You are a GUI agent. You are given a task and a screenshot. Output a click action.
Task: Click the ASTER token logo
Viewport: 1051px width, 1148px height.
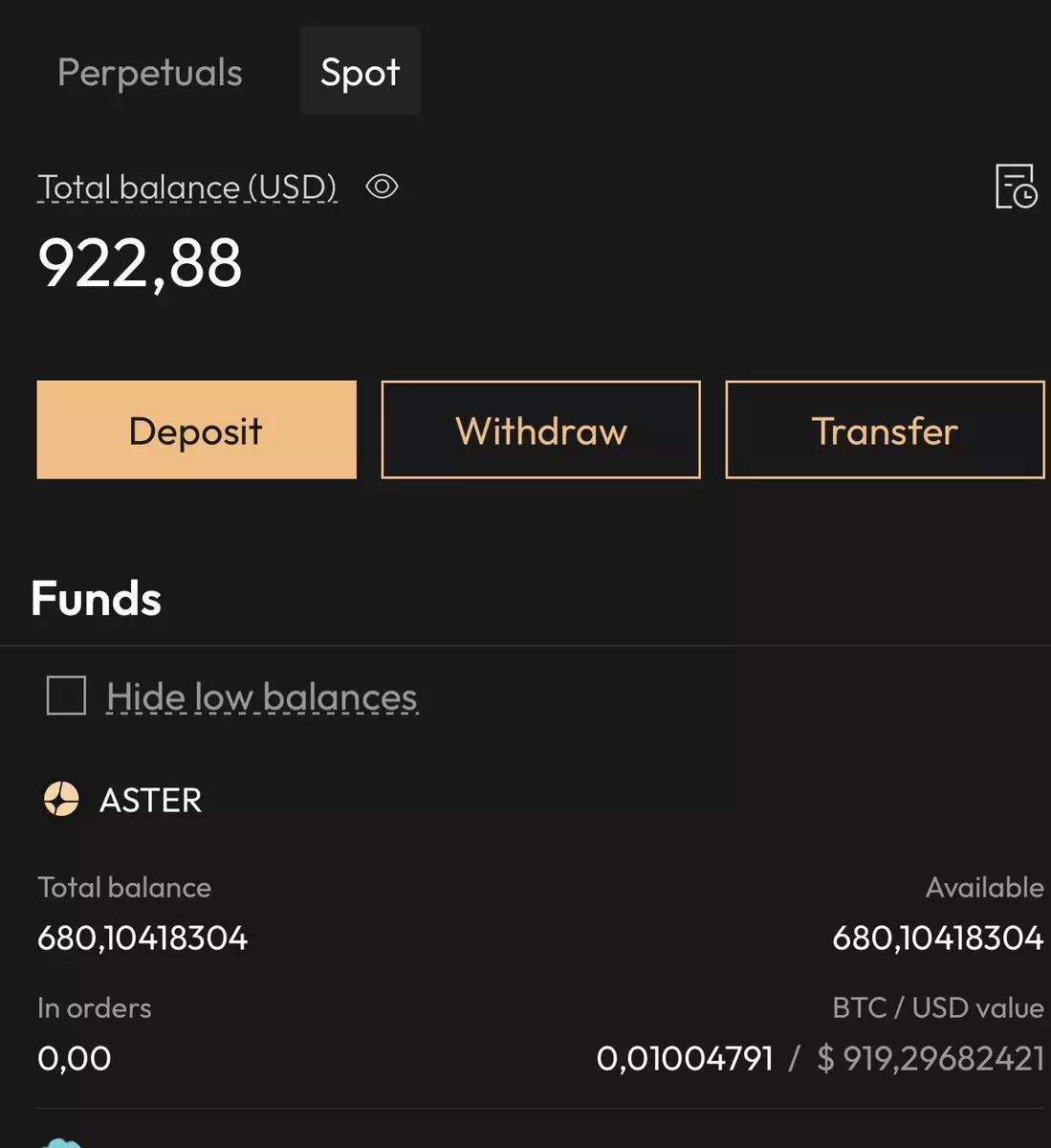coord(61,799)
